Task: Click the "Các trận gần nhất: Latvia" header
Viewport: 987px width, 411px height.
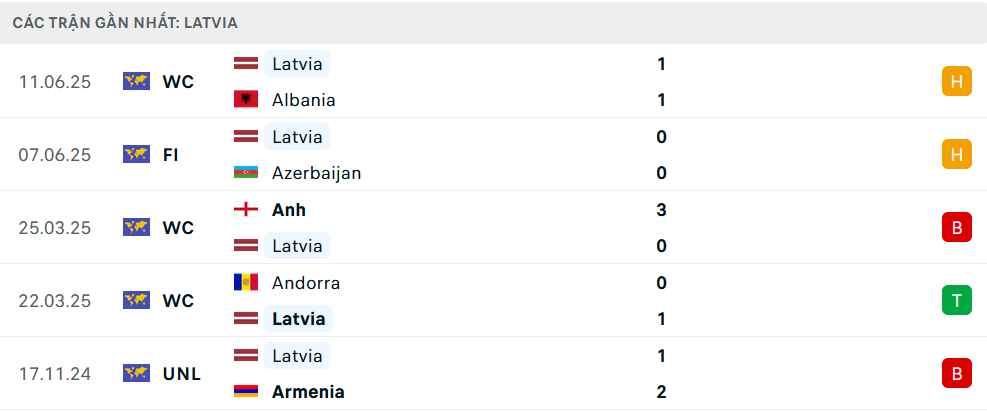Action: coord(125,22)
